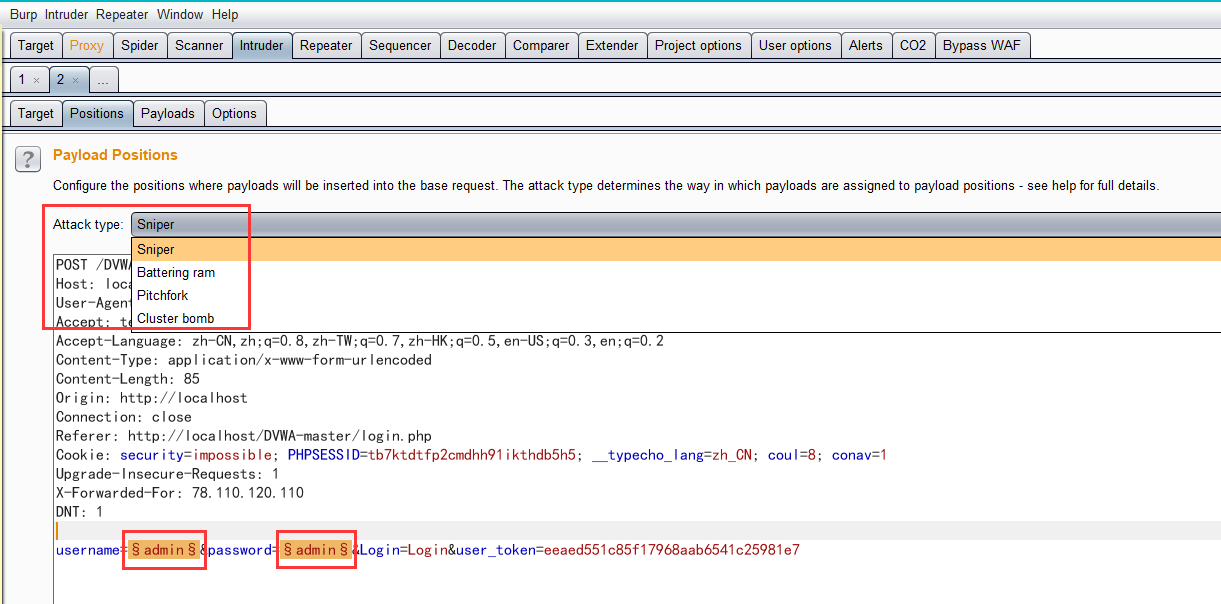Select the Positions sub-tab
1221x604 pixels.
point(97,113)
